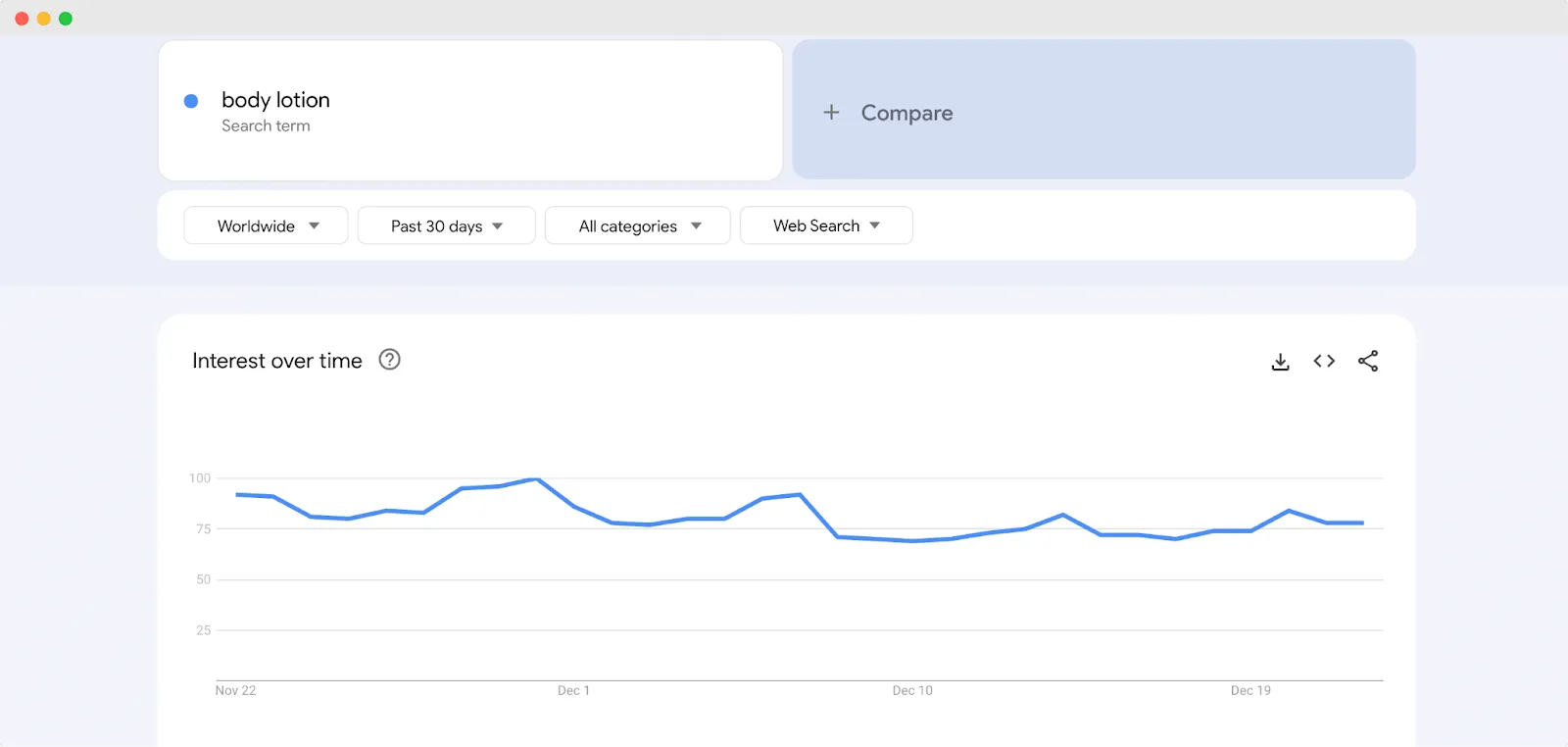
Task: Open the embed code icon
Action: pos(1324,361)
